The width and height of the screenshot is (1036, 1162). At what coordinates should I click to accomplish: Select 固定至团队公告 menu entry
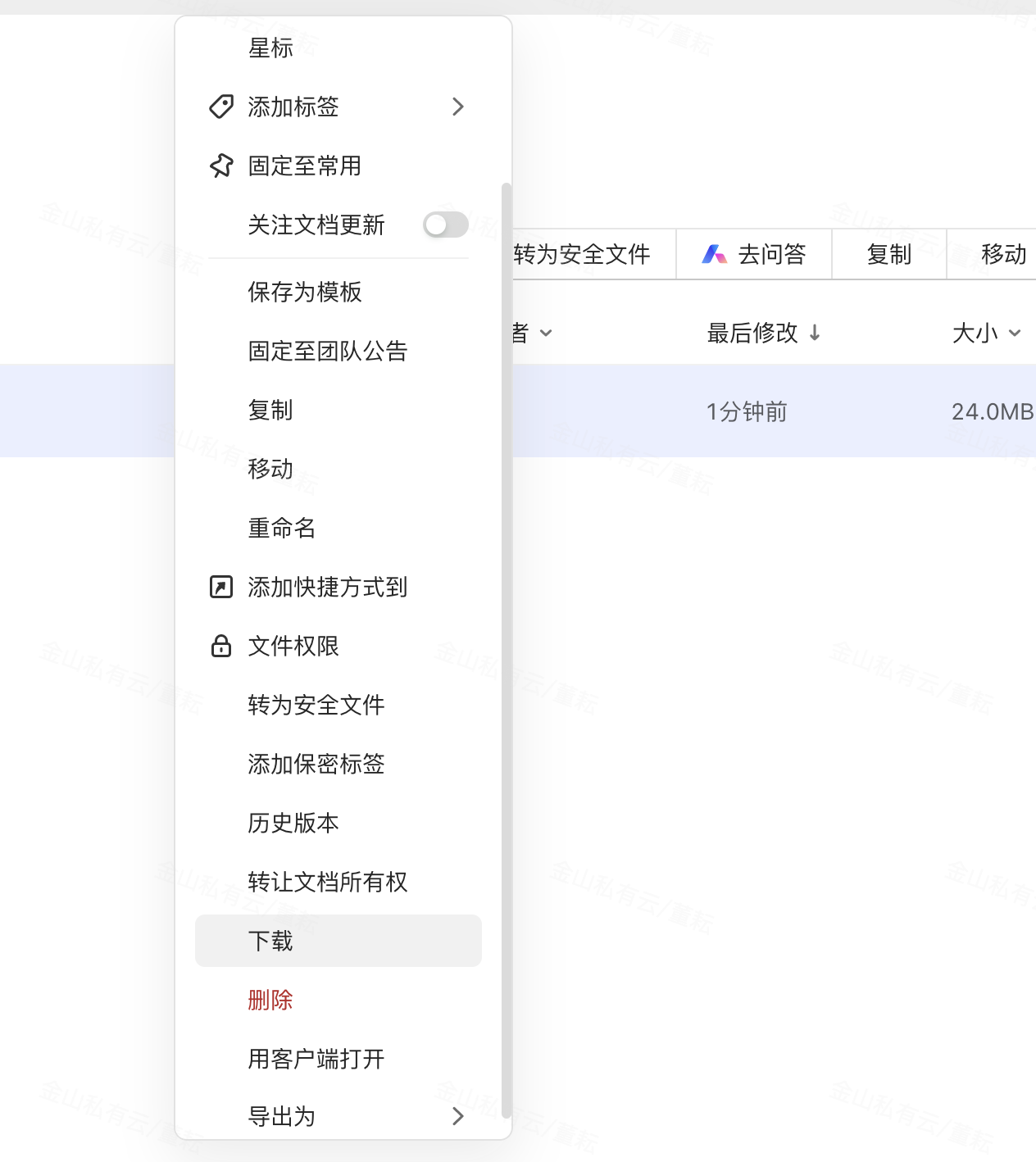[328, 351]
